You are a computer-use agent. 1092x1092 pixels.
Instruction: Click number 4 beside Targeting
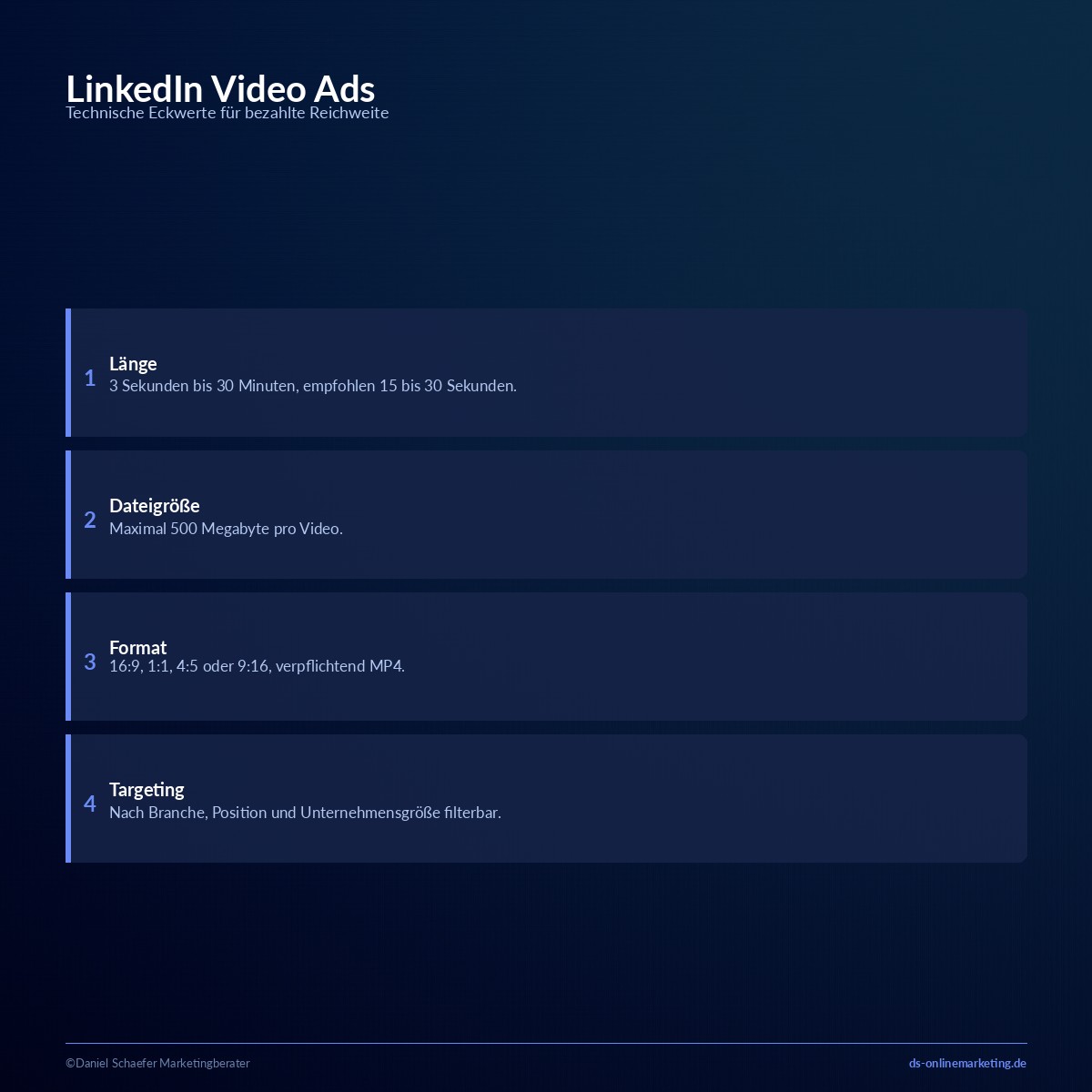90,804
